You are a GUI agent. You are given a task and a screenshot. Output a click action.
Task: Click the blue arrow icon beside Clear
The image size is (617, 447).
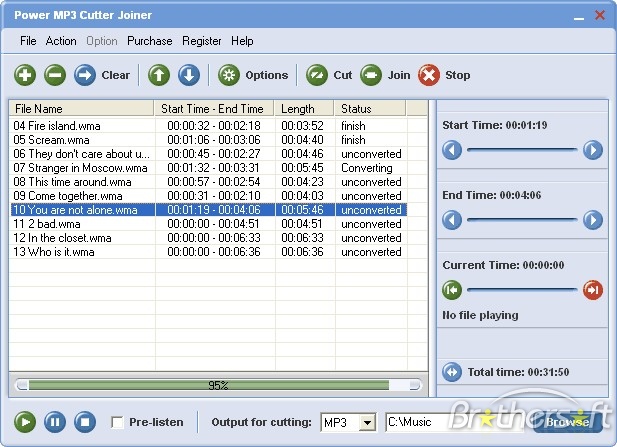[x=85, y=75]
